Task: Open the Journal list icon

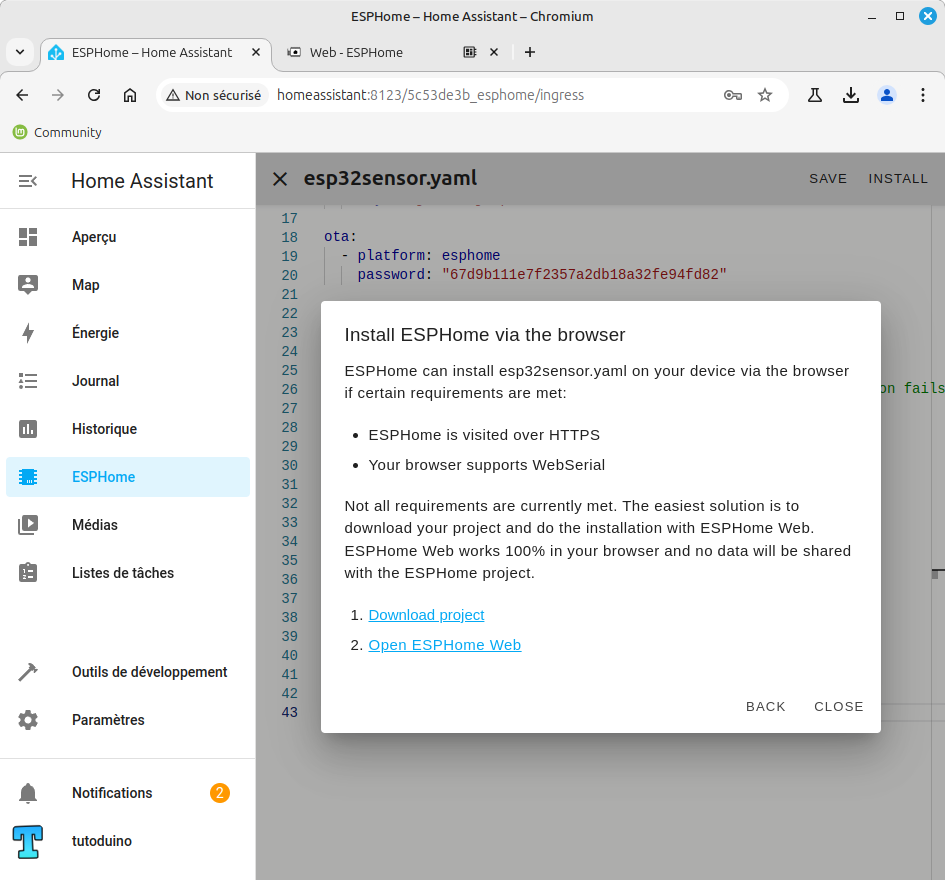Action: tap(28, 381)
